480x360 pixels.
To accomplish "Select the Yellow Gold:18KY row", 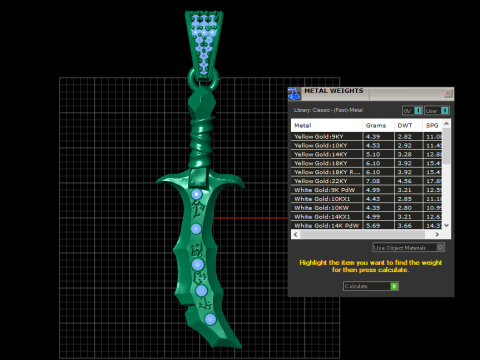I will click(367, 163).
